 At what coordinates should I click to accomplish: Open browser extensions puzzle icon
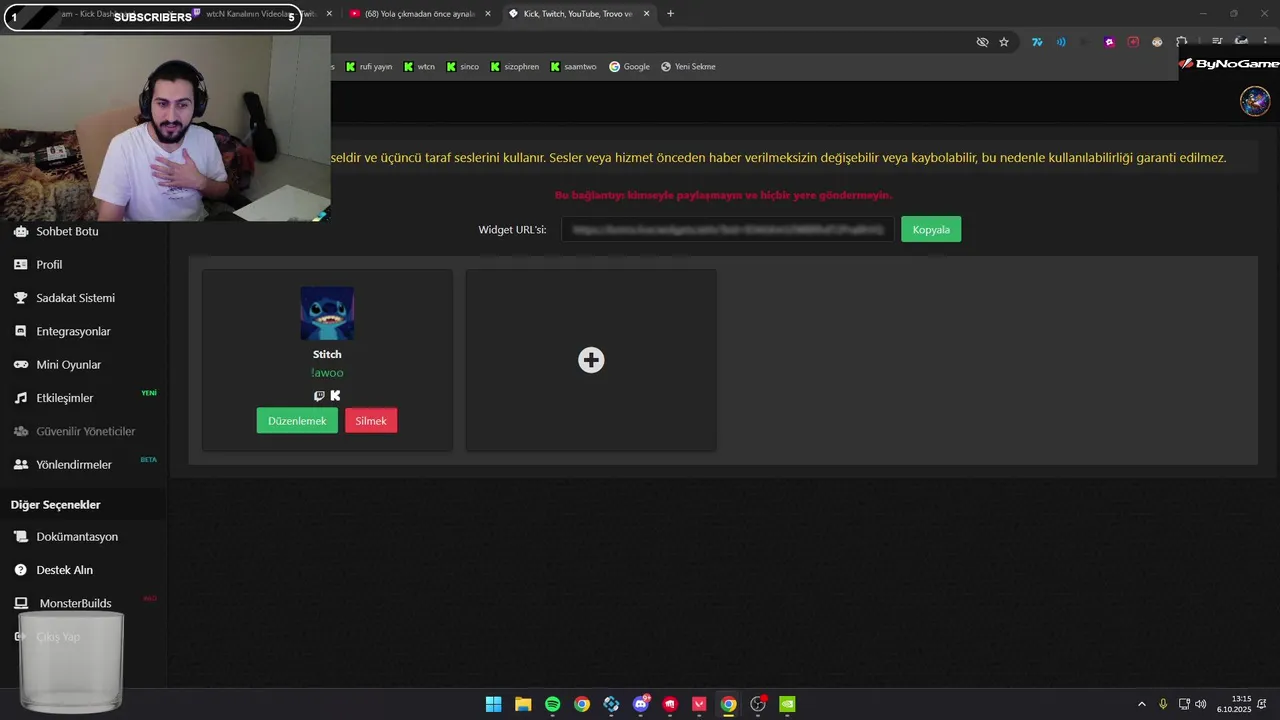click(1181, 42)
